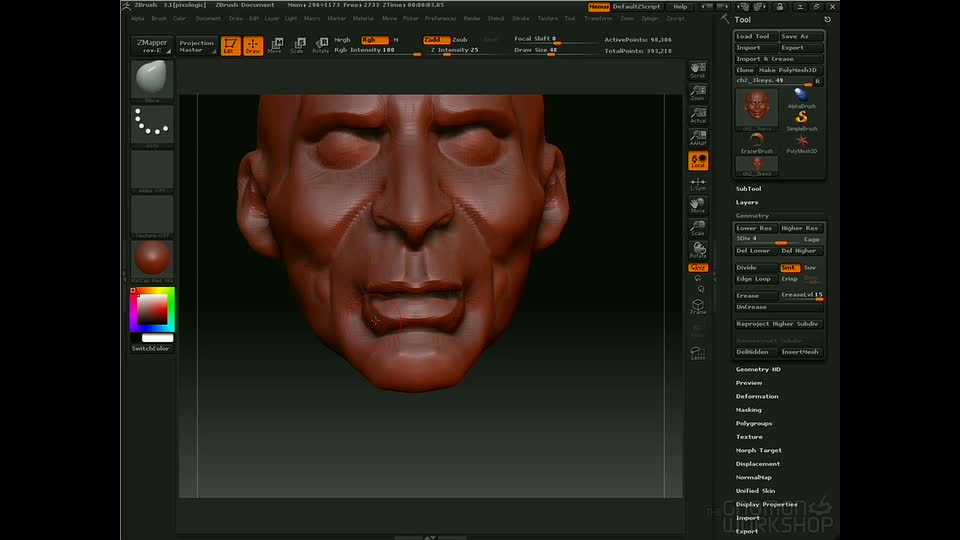
Task: Click the SwitchColor button
Action: pos(152,348)
